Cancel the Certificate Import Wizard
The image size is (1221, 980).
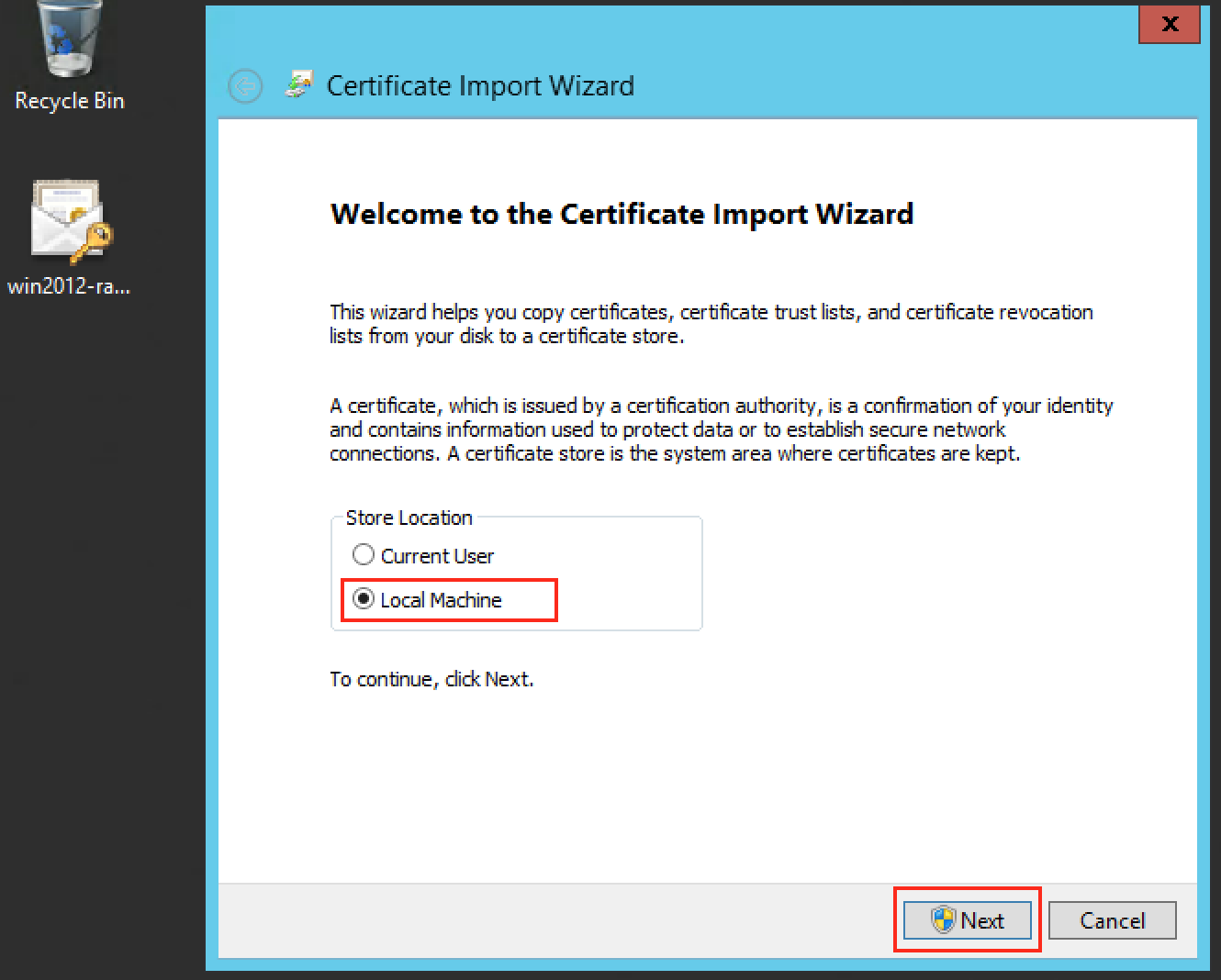point(1112,920)
